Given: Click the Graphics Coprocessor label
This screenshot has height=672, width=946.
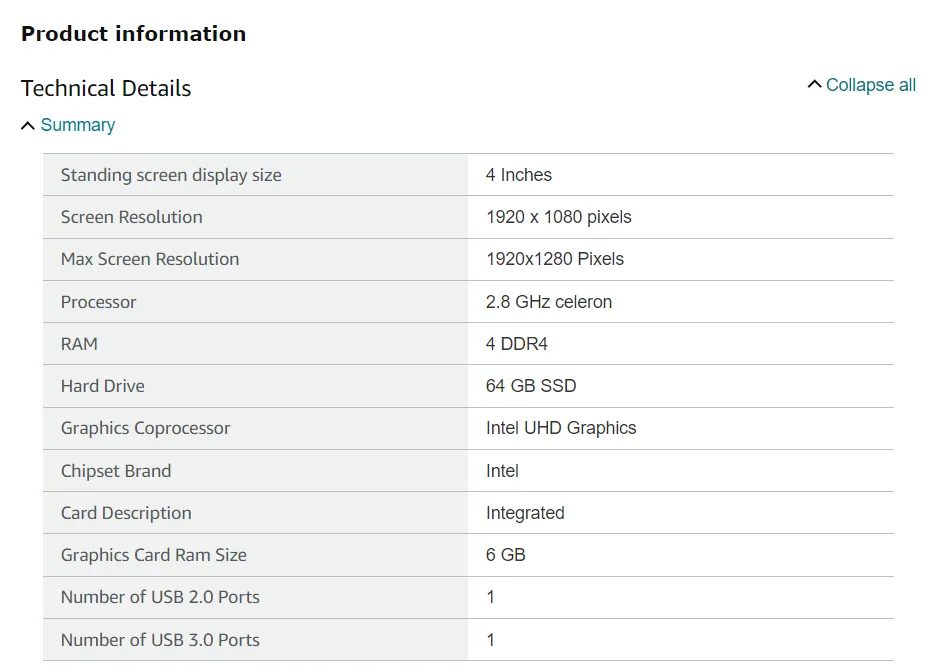Looking at the screenshot, I should coord(145,428).
